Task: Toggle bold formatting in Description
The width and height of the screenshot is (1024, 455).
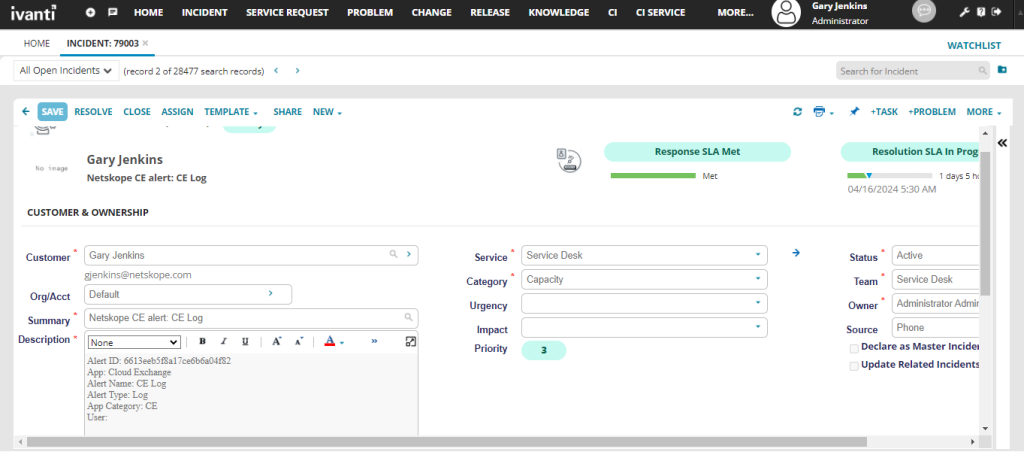Action: [x=202, y=341]
